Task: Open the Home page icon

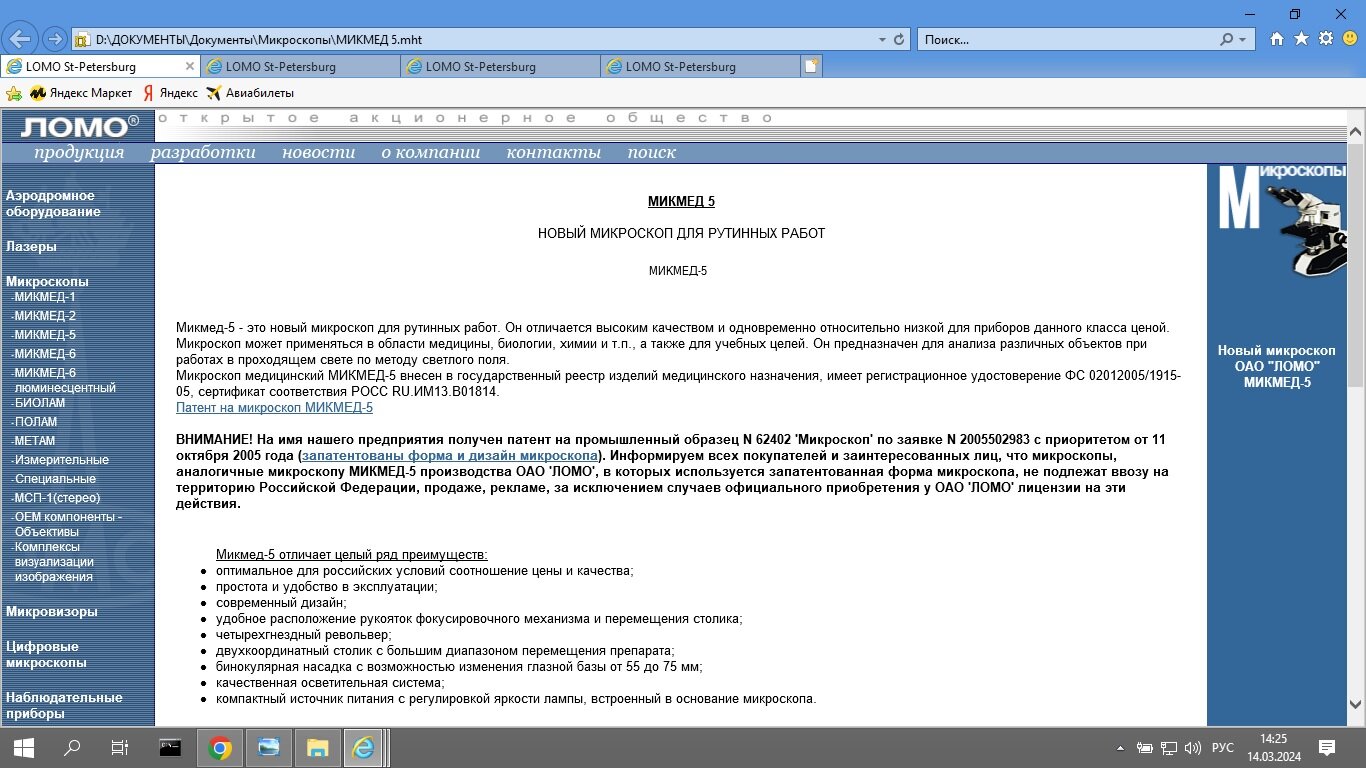Action: coord(1277,39)
